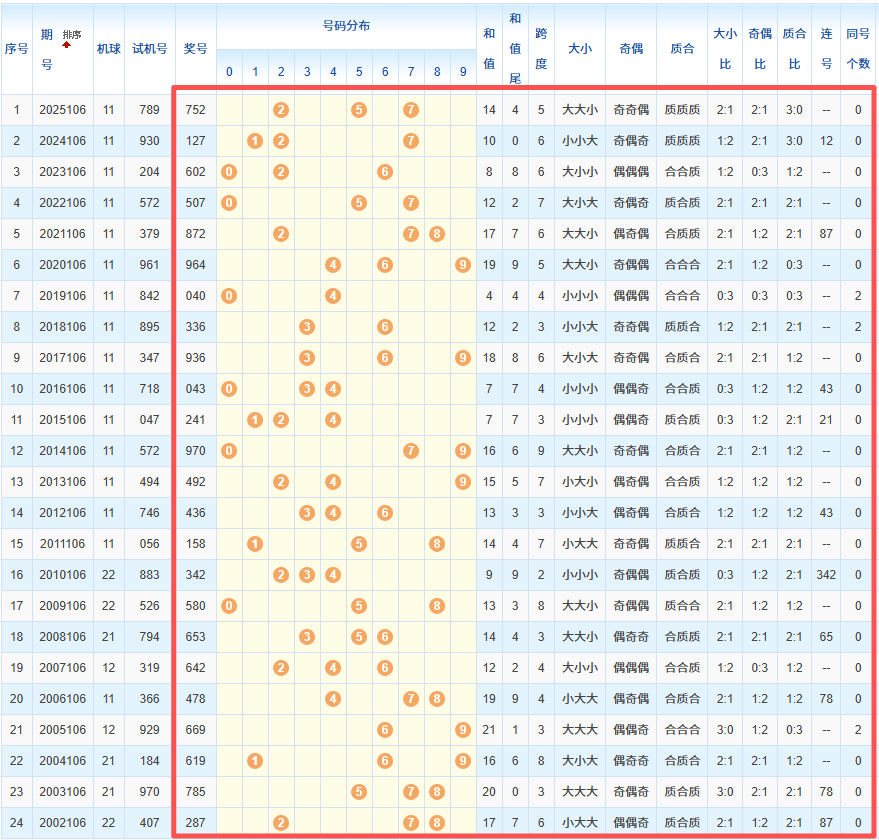Click the 连号 value 342 in row 2010106
879x840 pixels.
[x=826, y=575]
